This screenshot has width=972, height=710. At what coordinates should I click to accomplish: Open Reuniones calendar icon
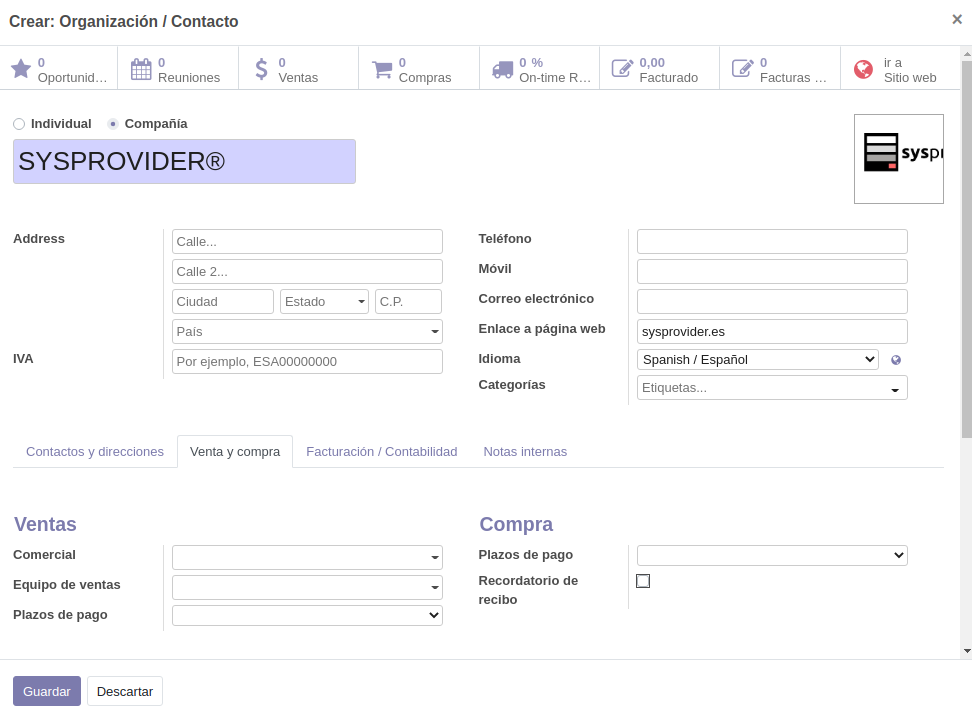tap(141, 69)
